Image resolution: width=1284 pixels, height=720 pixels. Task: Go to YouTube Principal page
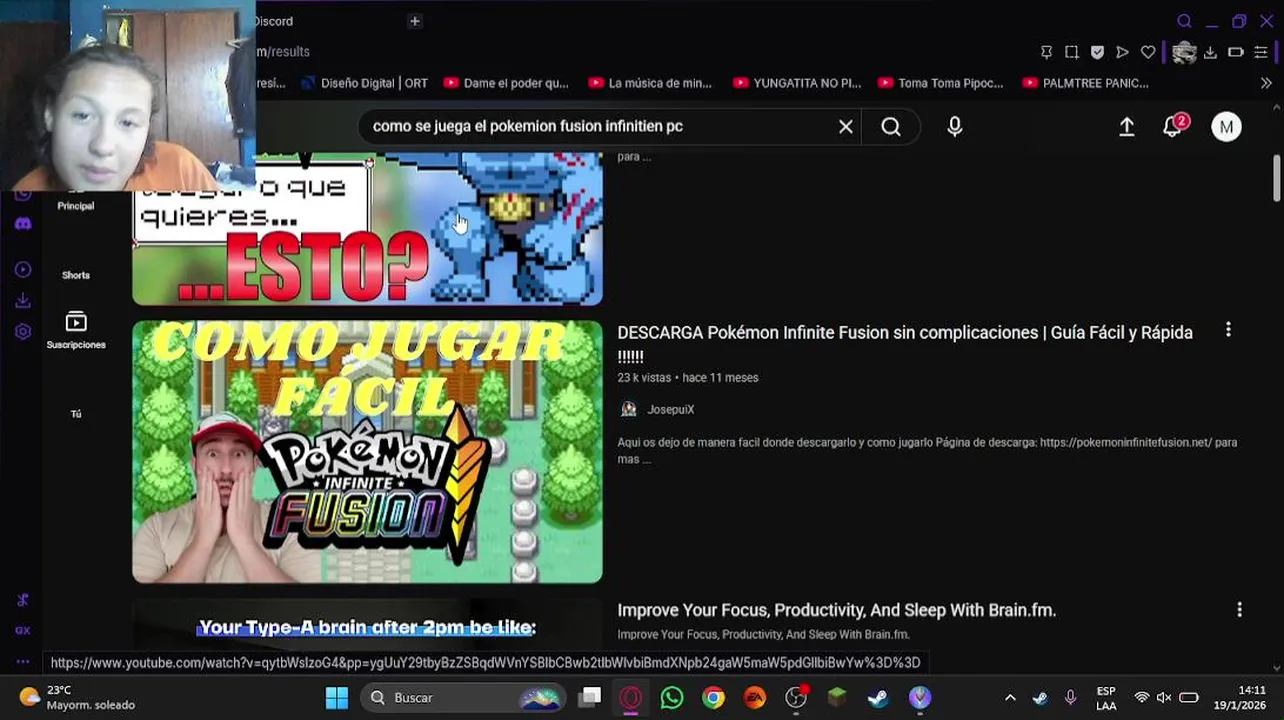point(76,205)
